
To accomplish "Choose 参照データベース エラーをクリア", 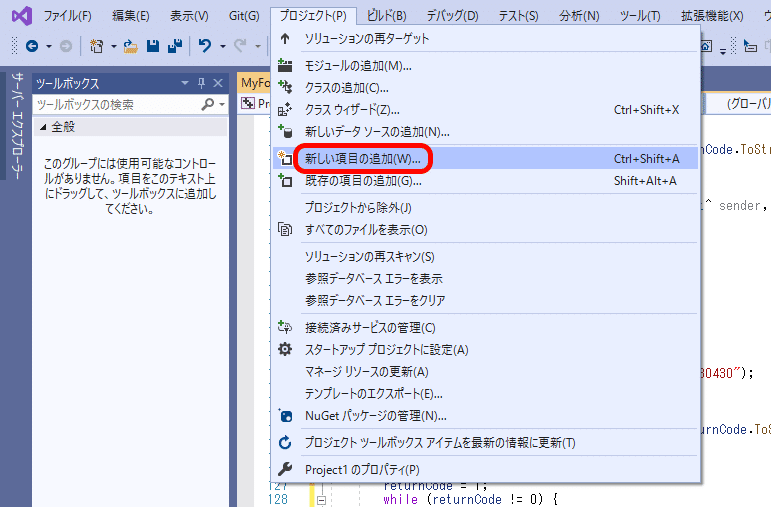I will (x=485, y=300).
